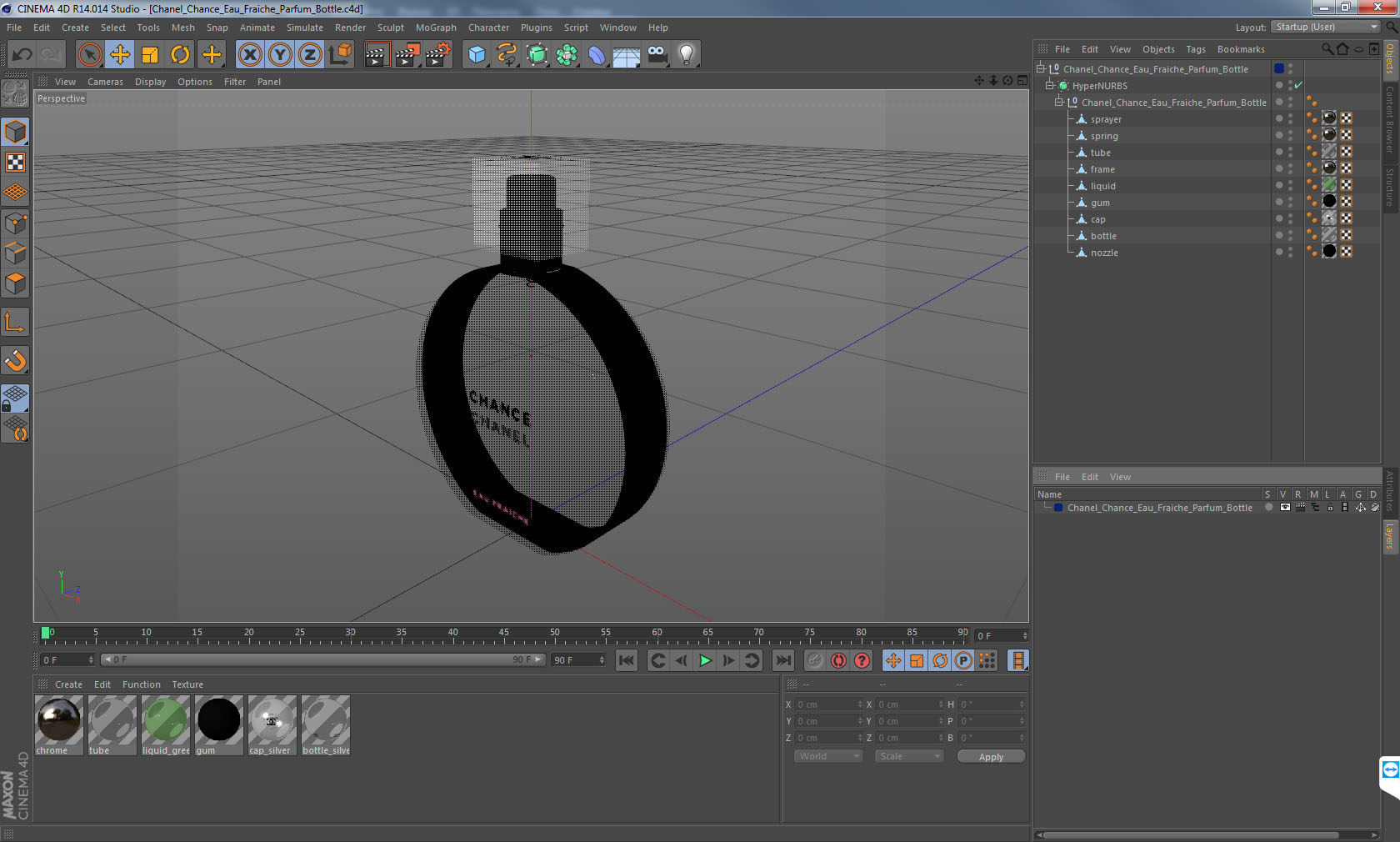The image size is (1400, 842).
Task: Open the Simulate menu
Action: pos(305,28)
